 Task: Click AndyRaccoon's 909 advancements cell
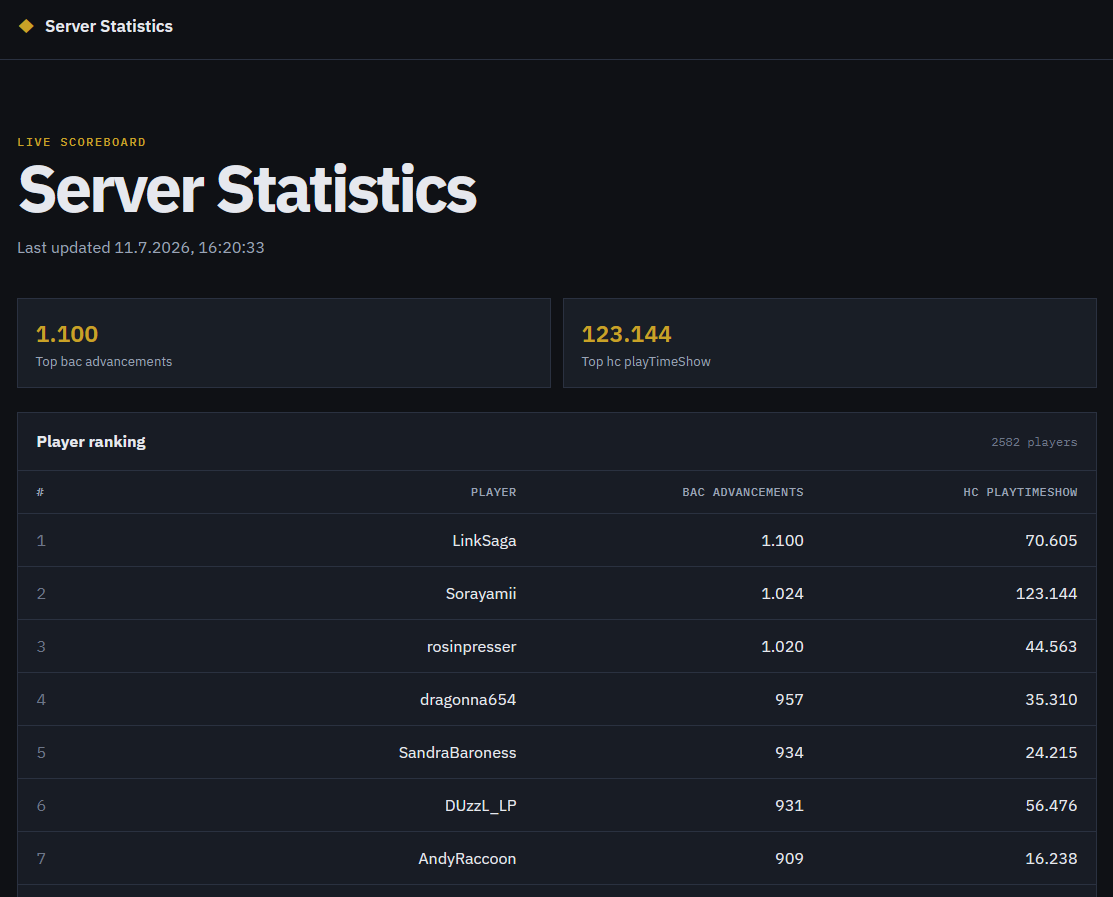click(x=789, y=859)
